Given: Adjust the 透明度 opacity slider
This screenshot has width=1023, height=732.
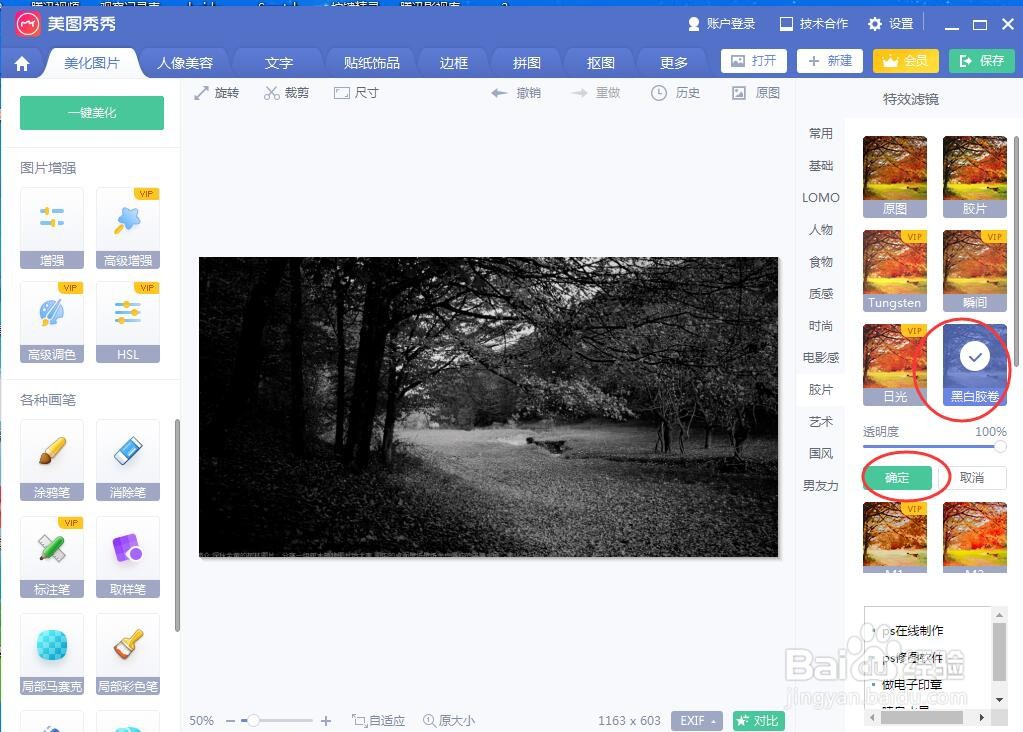Looking at the screenshot, I should pos(1000,447).
